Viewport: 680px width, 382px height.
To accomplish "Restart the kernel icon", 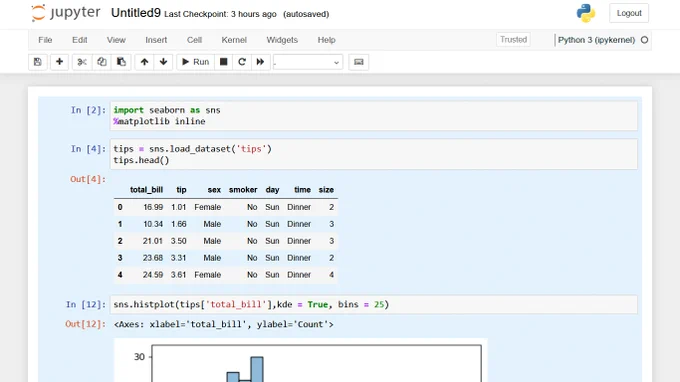I will point(242,62).
